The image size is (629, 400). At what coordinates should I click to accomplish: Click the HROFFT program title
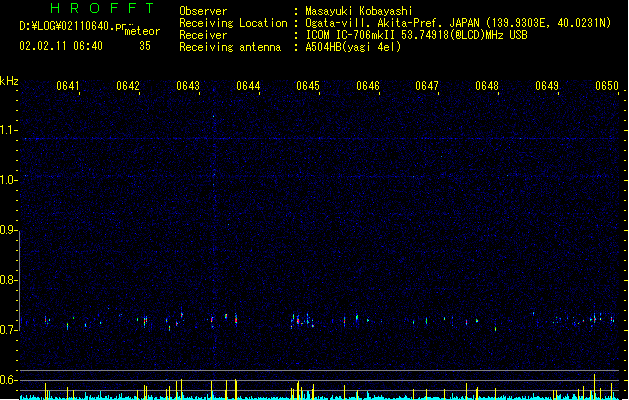click(103, 8)
